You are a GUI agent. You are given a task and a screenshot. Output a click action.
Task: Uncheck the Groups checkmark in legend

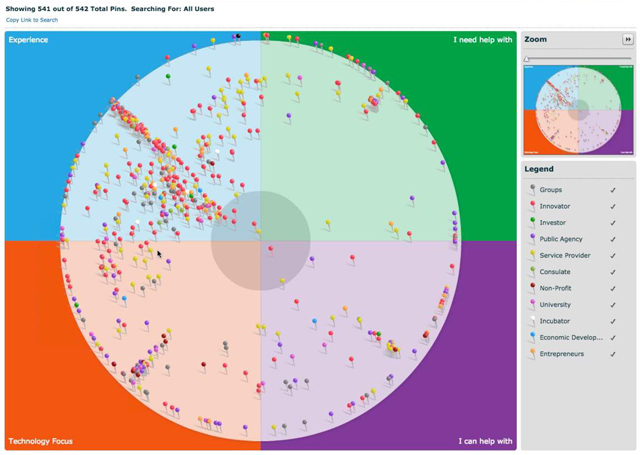613,190
